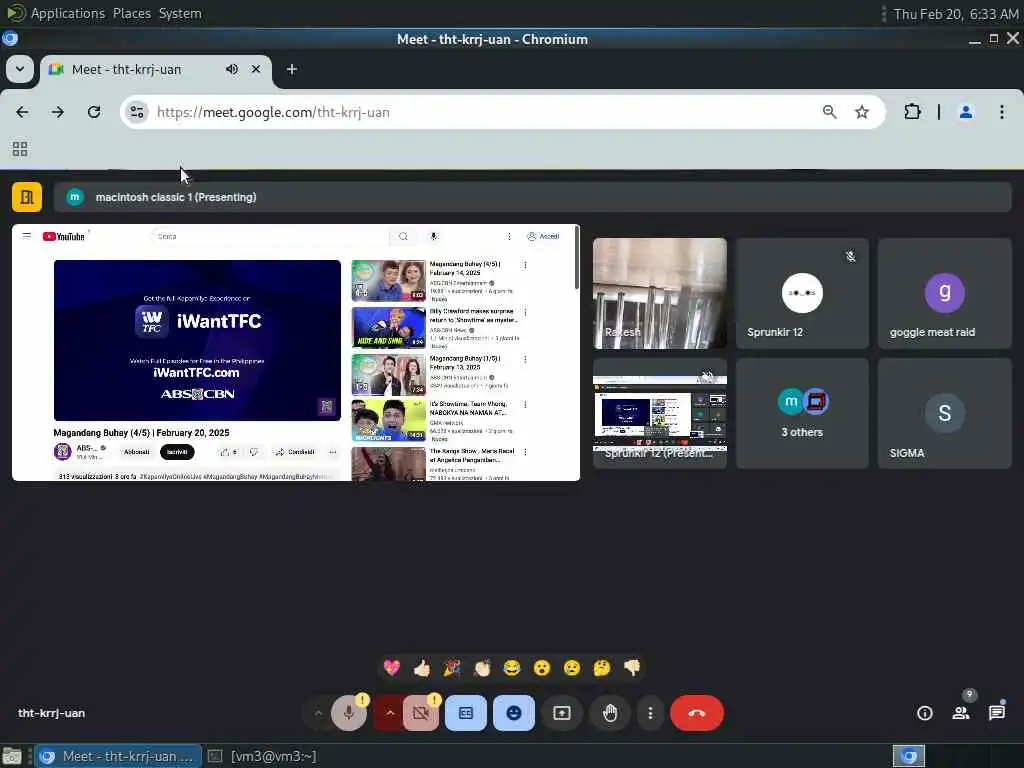Image resolution: width=1024 pixels, height=768 pixels.
Task: Show the people panel icon
Action: pyautogui.click(x=961, y=713)
